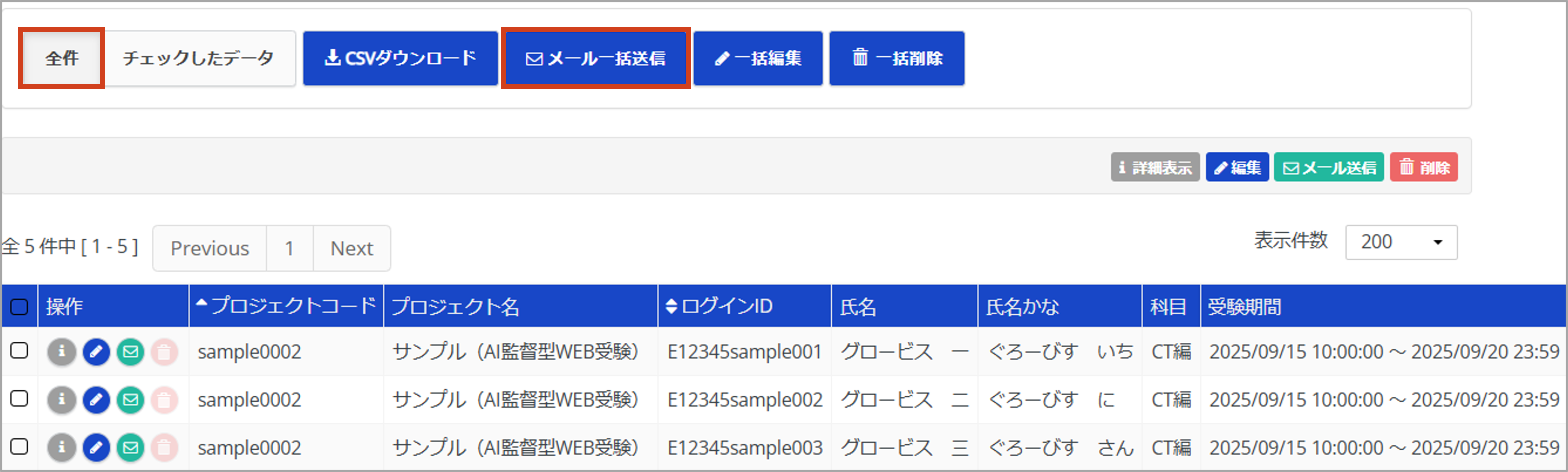Click the name cell グロービス 二
The image size is (1568, 472).
click(904, 400)
